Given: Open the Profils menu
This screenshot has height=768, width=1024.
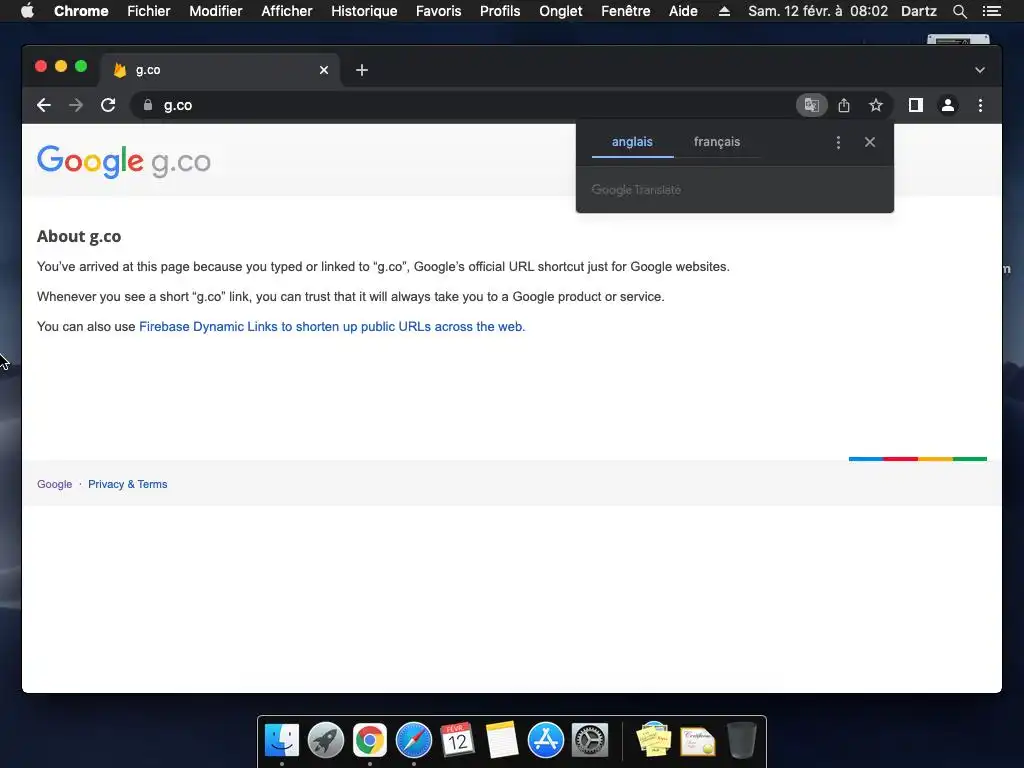Looking at the screenshot, I should pyautogui.click(x=500, y=11).
